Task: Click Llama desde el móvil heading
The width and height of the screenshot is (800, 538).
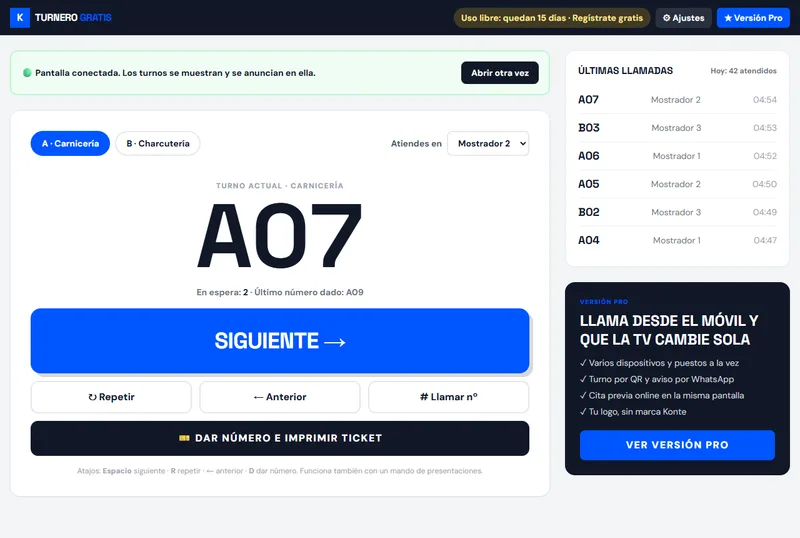Action: (x=669, y=330)
